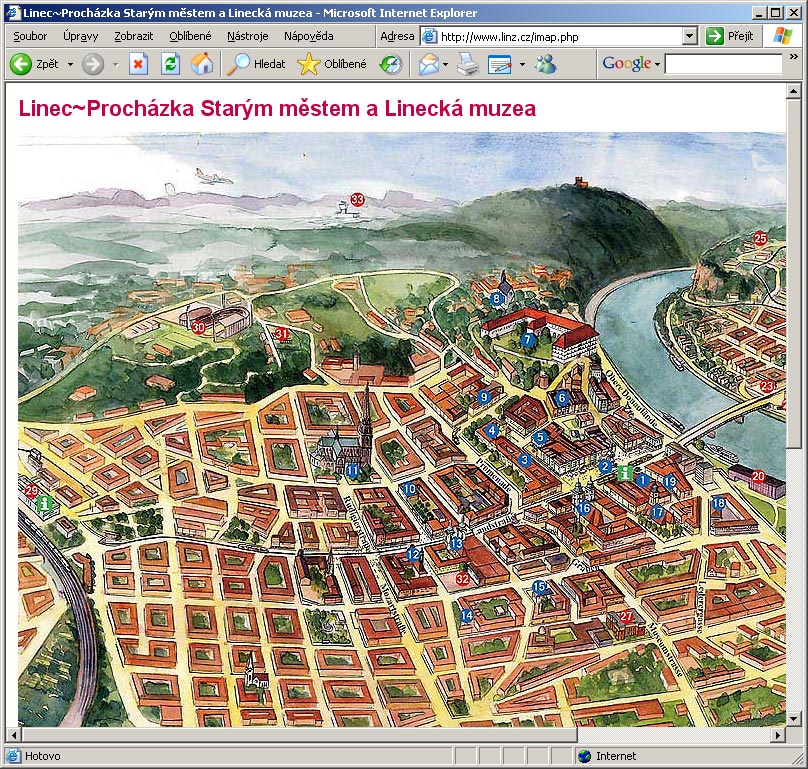Click red map marker 20 by river
808x769 pixels.
pyautogui.click(x=758, y=476)
